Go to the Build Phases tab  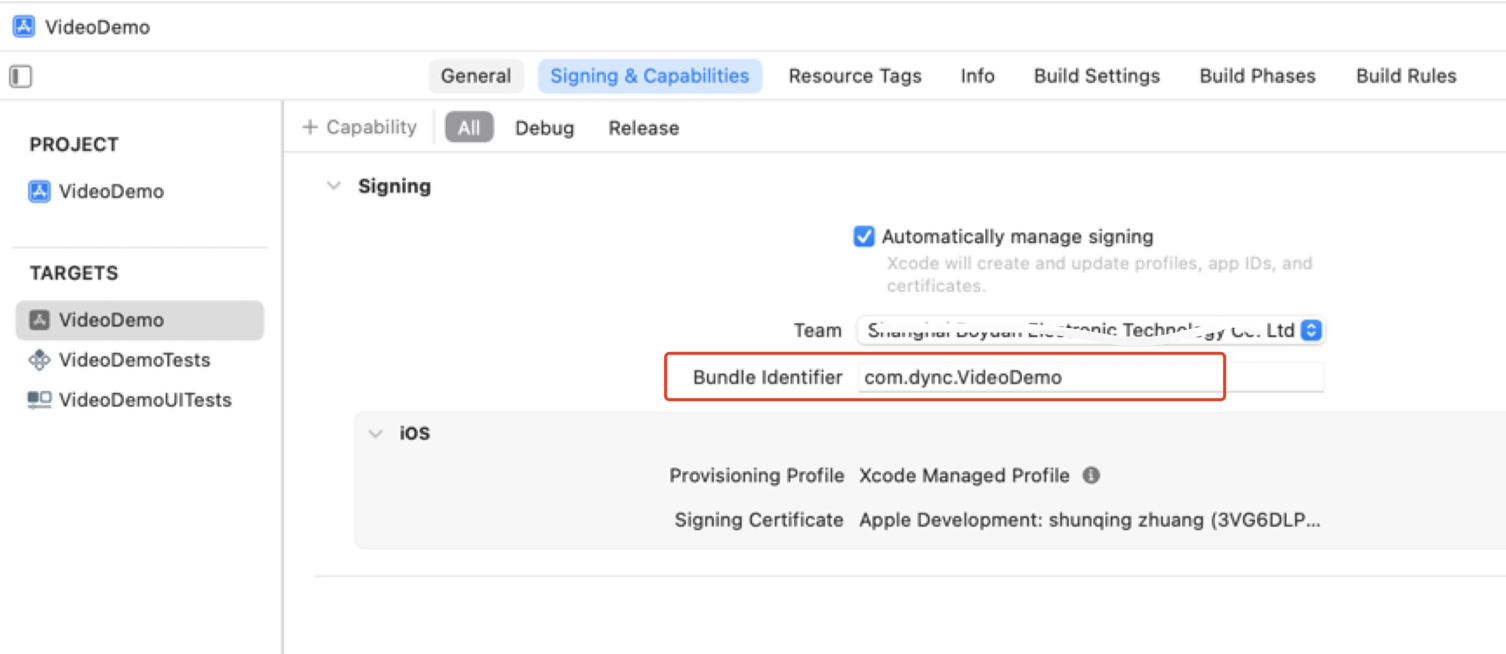[x=1258, y=76]
